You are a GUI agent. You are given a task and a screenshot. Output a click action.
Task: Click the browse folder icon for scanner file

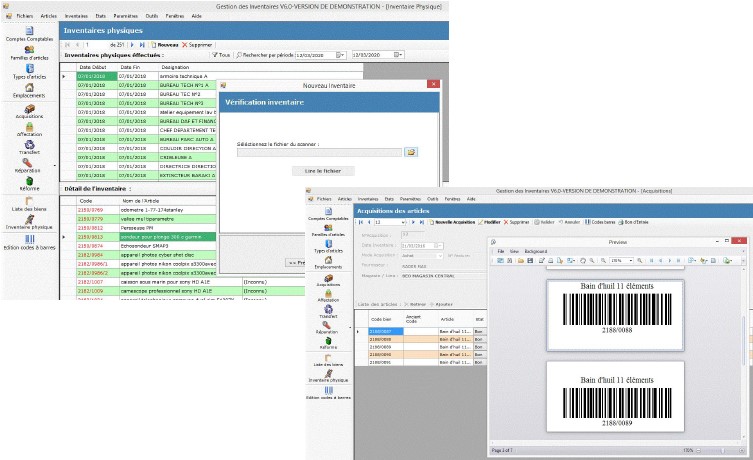click(410, 151)
